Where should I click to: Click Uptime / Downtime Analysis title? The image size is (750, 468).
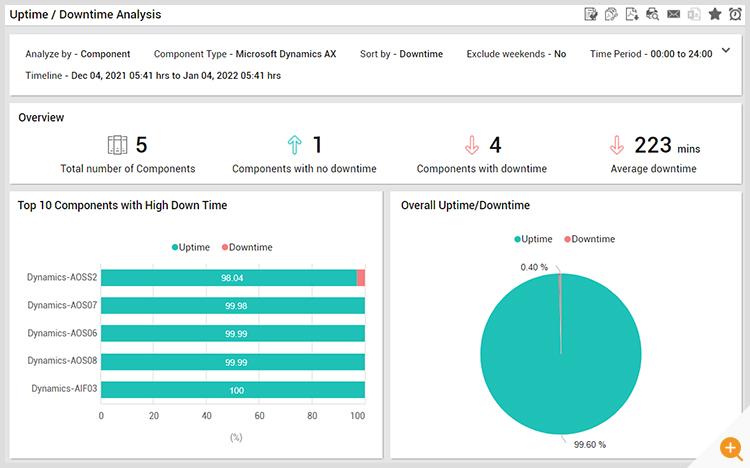point(86,15)
